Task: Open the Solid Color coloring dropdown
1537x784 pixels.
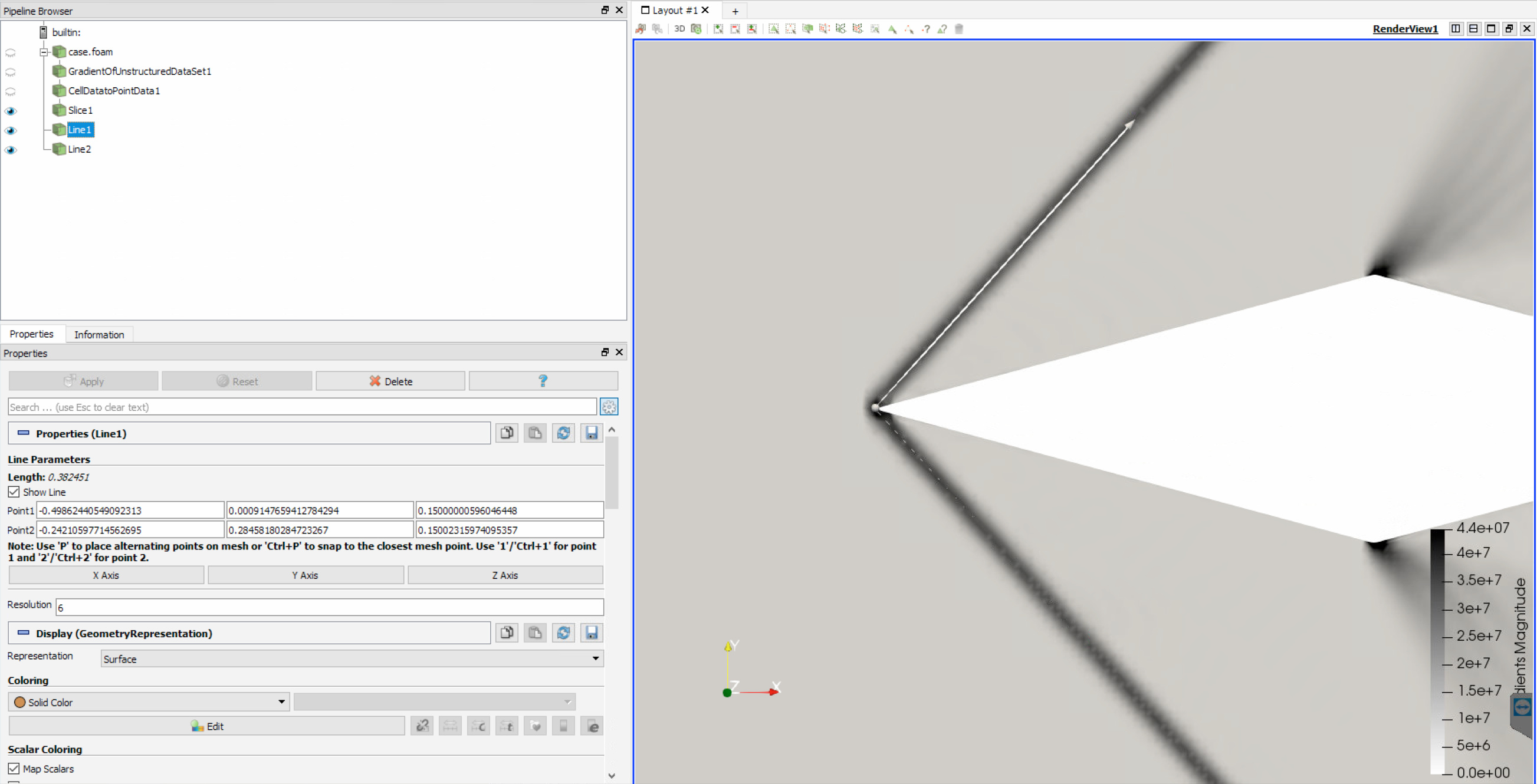Action: point(149,702)
